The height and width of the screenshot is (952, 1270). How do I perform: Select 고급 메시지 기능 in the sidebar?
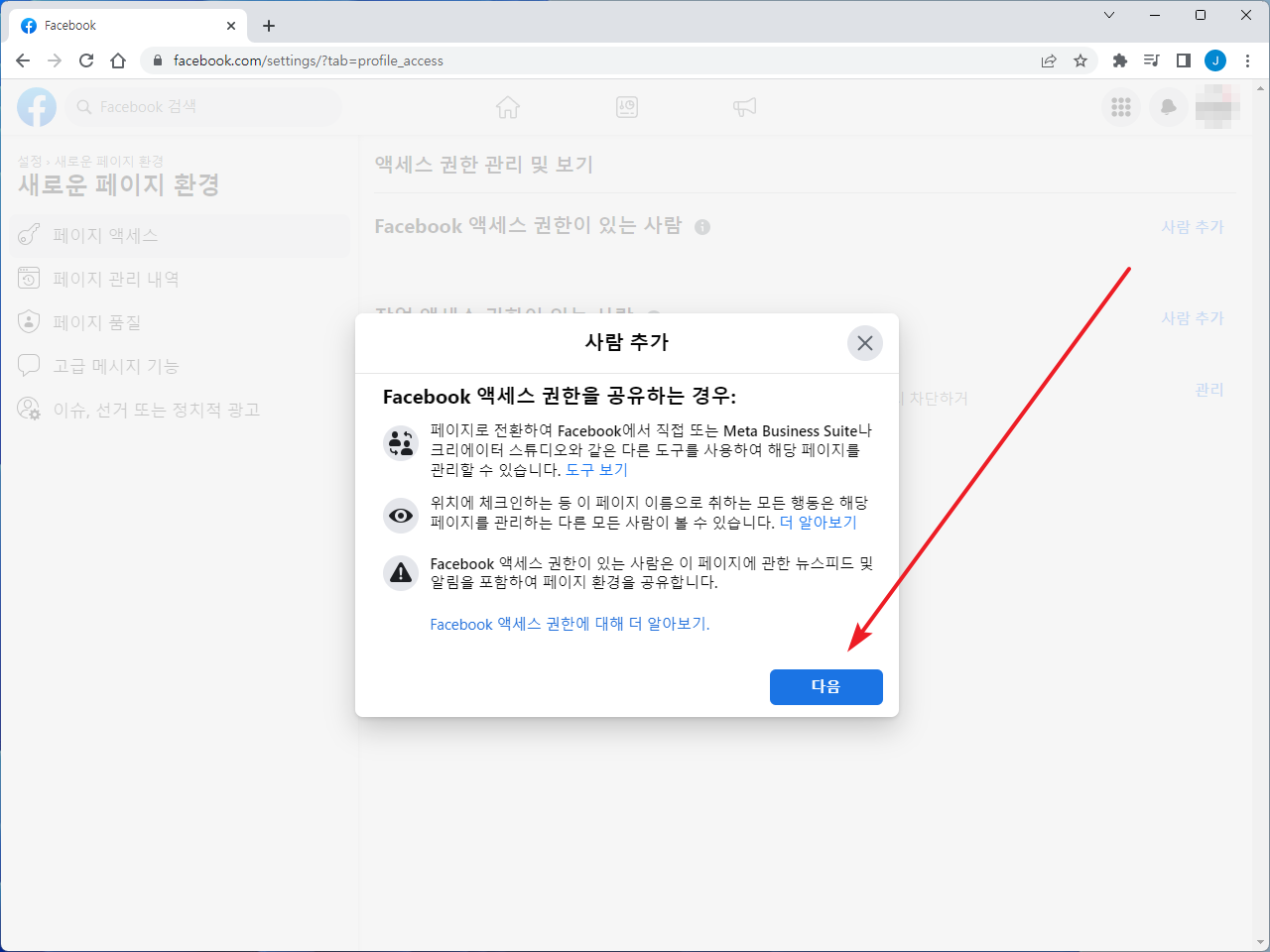180,366
